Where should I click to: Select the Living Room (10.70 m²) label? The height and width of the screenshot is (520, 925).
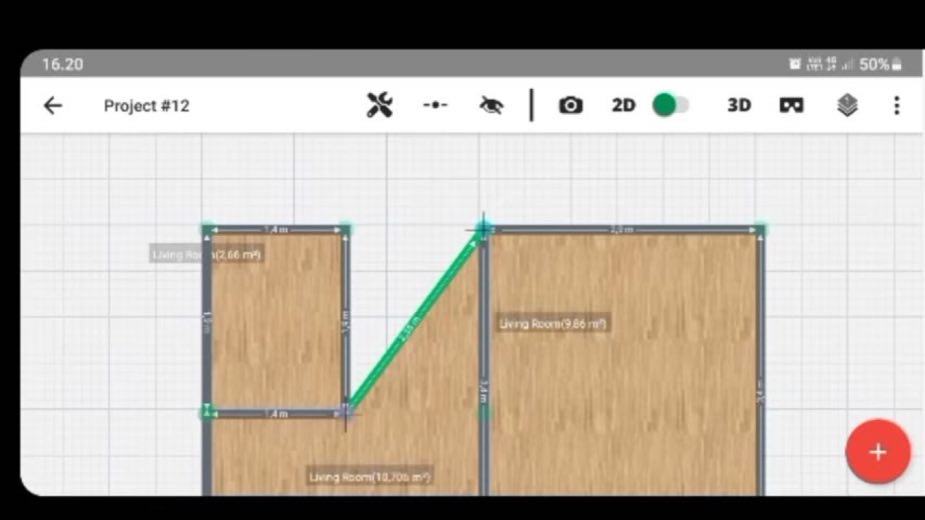(x=370, y=477)
